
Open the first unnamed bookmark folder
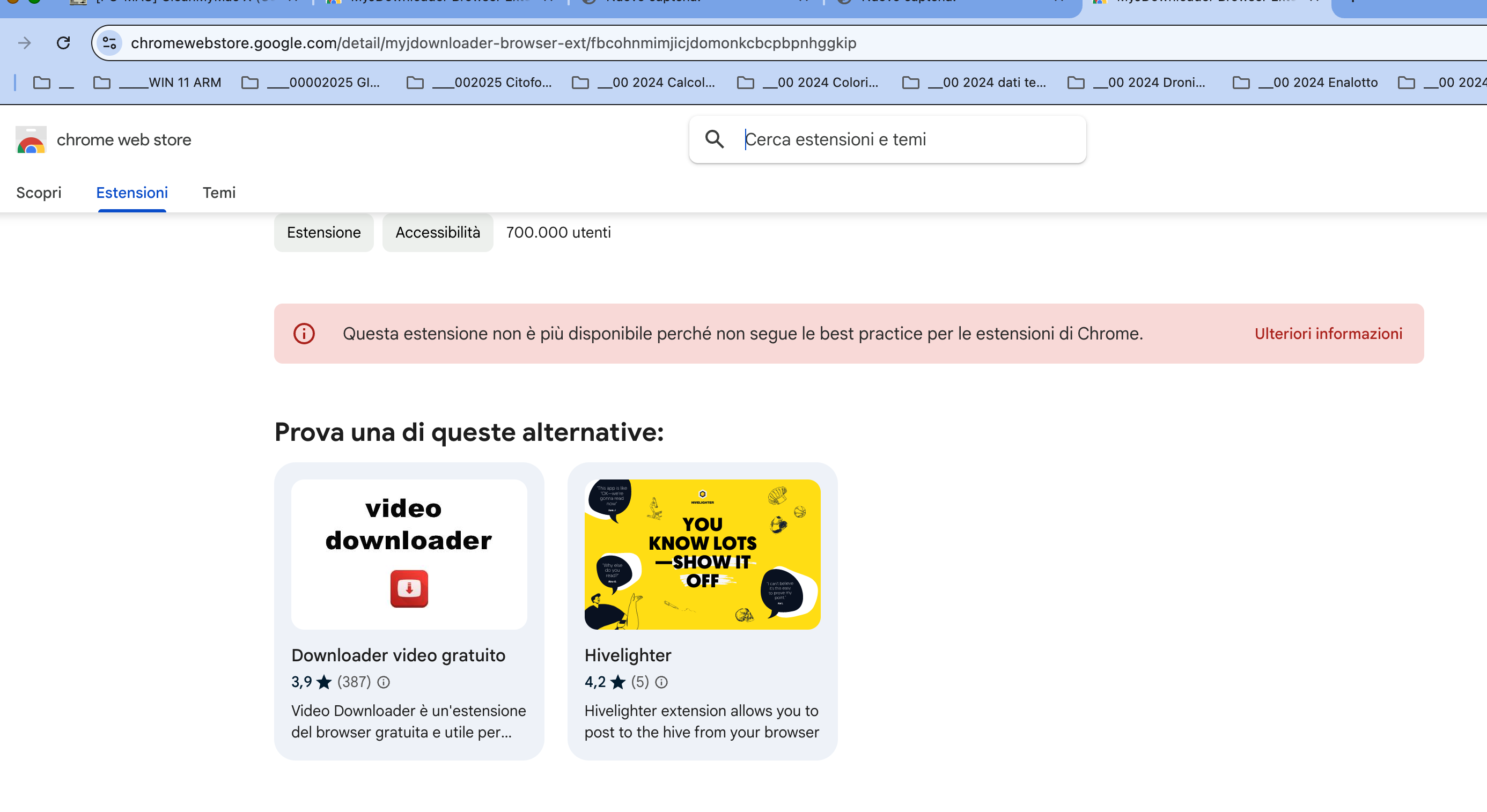[x=53, y=83]
